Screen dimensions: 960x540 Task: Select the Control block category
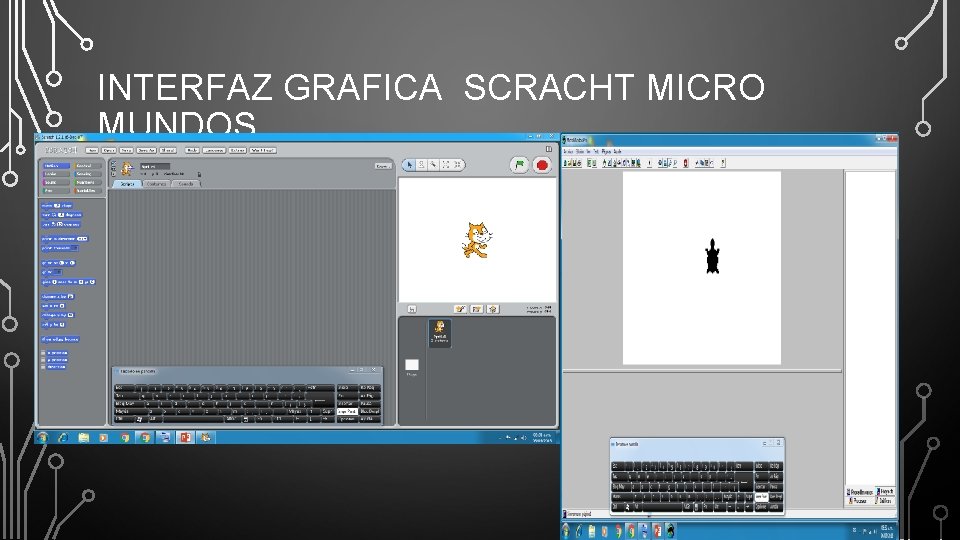point(87,166)
